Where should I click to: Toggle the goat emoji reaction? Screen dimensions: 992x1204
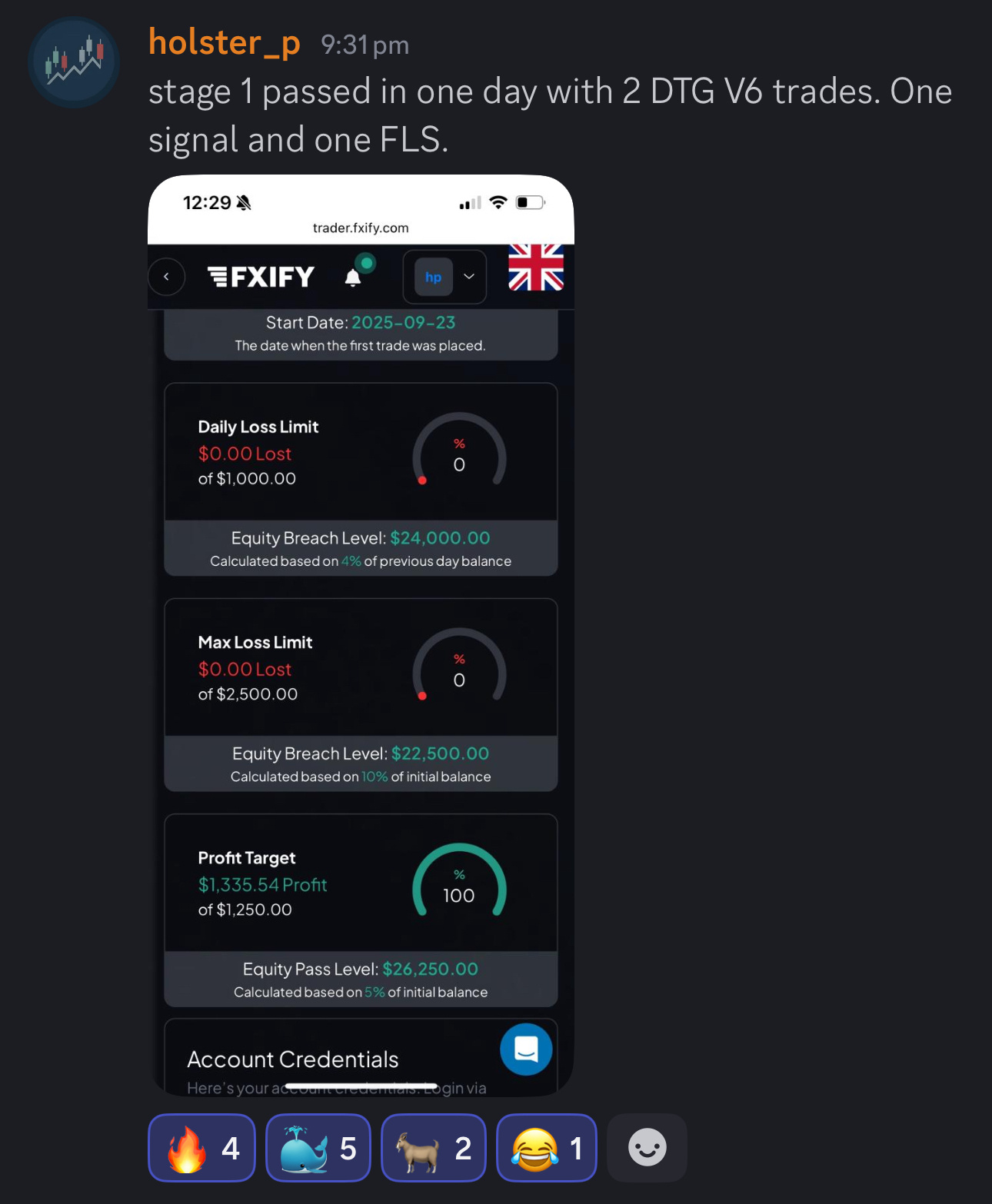(434, 1148)
